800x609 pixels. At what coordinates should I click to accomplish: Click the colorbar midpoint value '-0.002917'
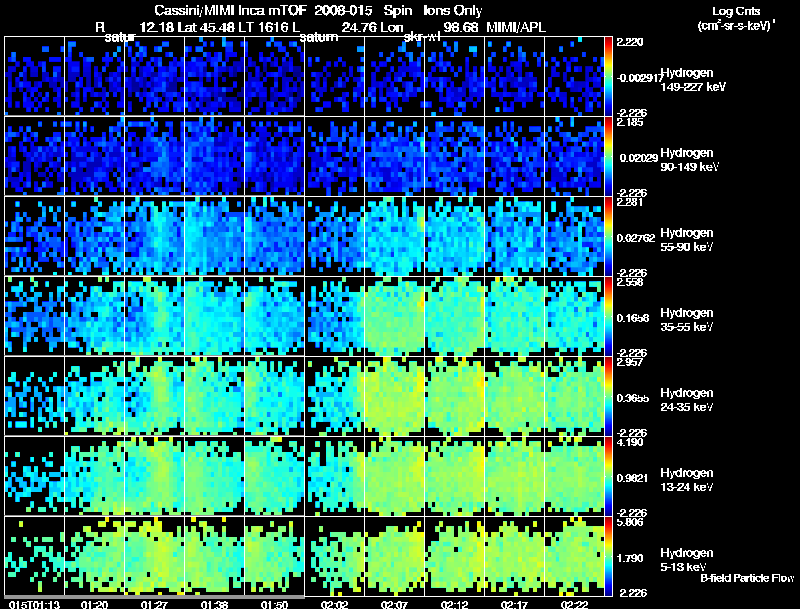[638, 78]
